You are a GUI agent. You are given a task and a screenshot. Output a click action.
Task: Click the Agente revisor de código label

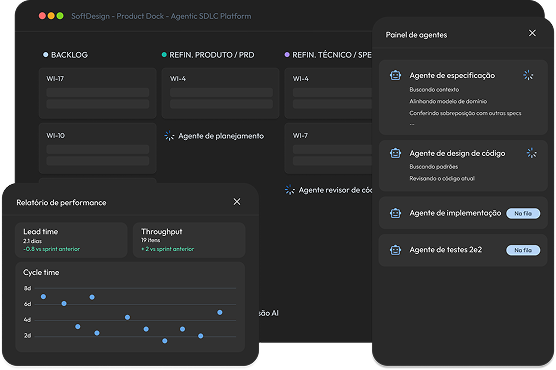pos(335,190)
